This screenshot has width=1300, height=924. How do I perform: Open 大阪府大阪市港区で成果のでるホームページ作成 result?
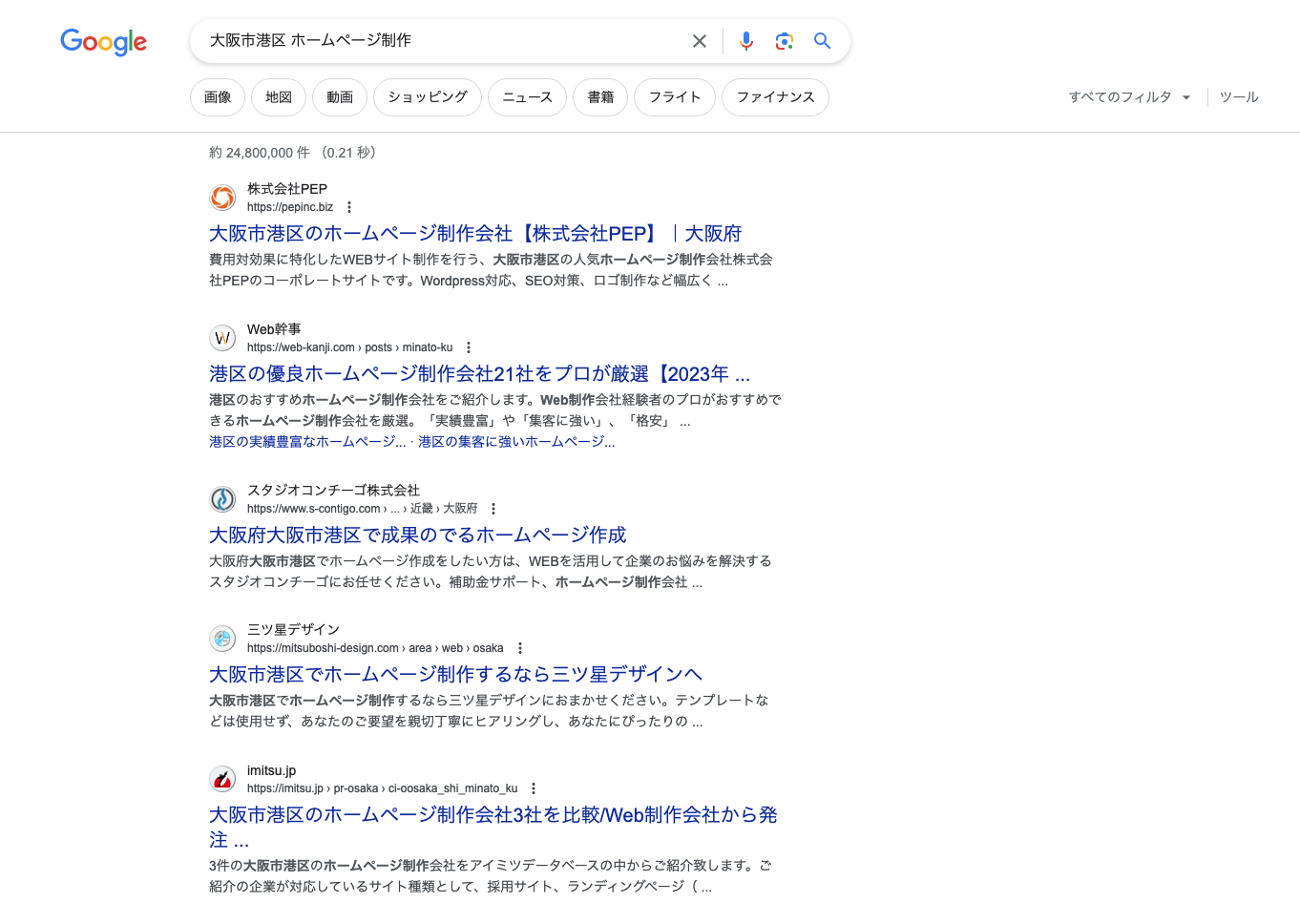(418, 535)
